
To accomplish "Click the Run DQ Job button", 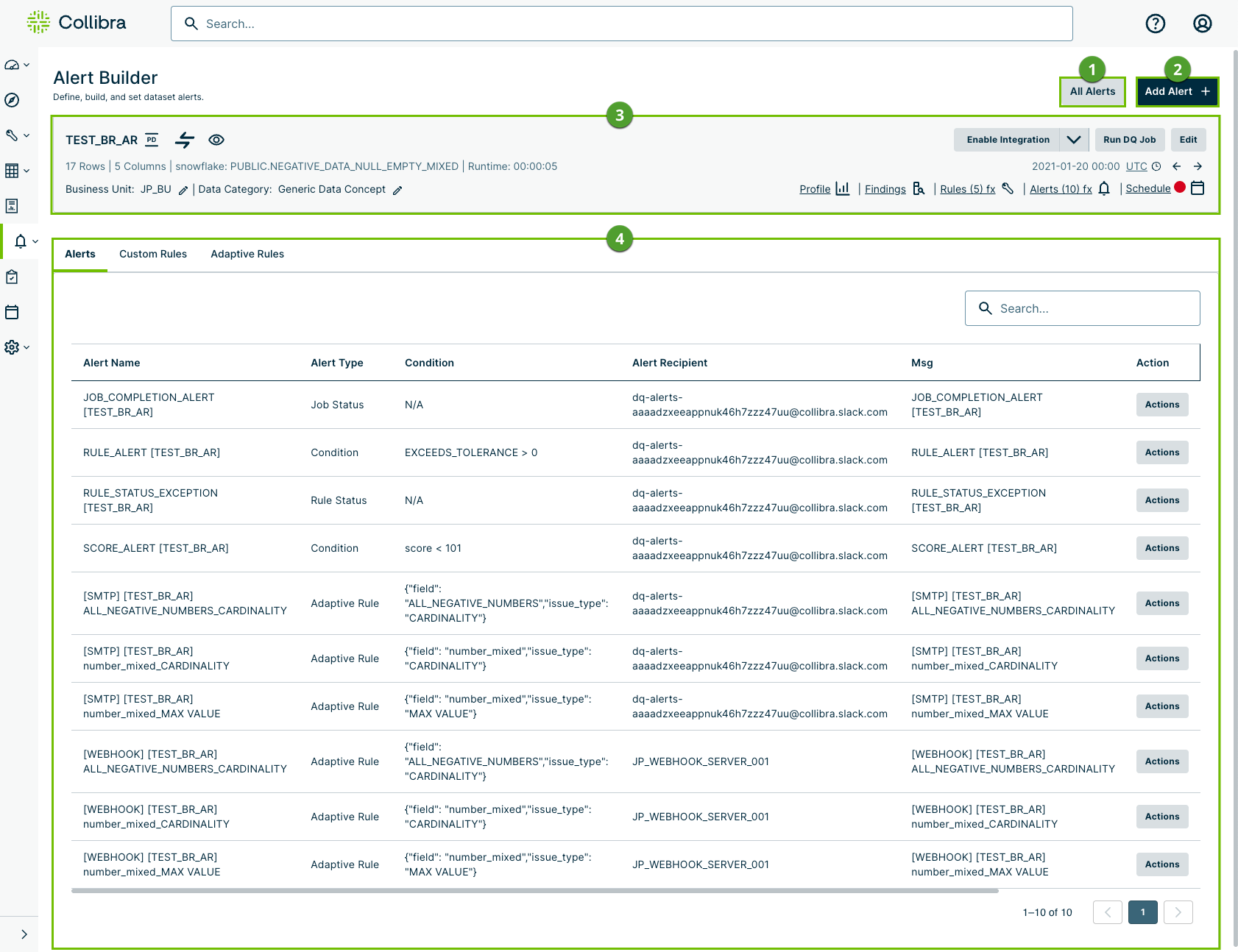I will click(x=1130, y=139).
